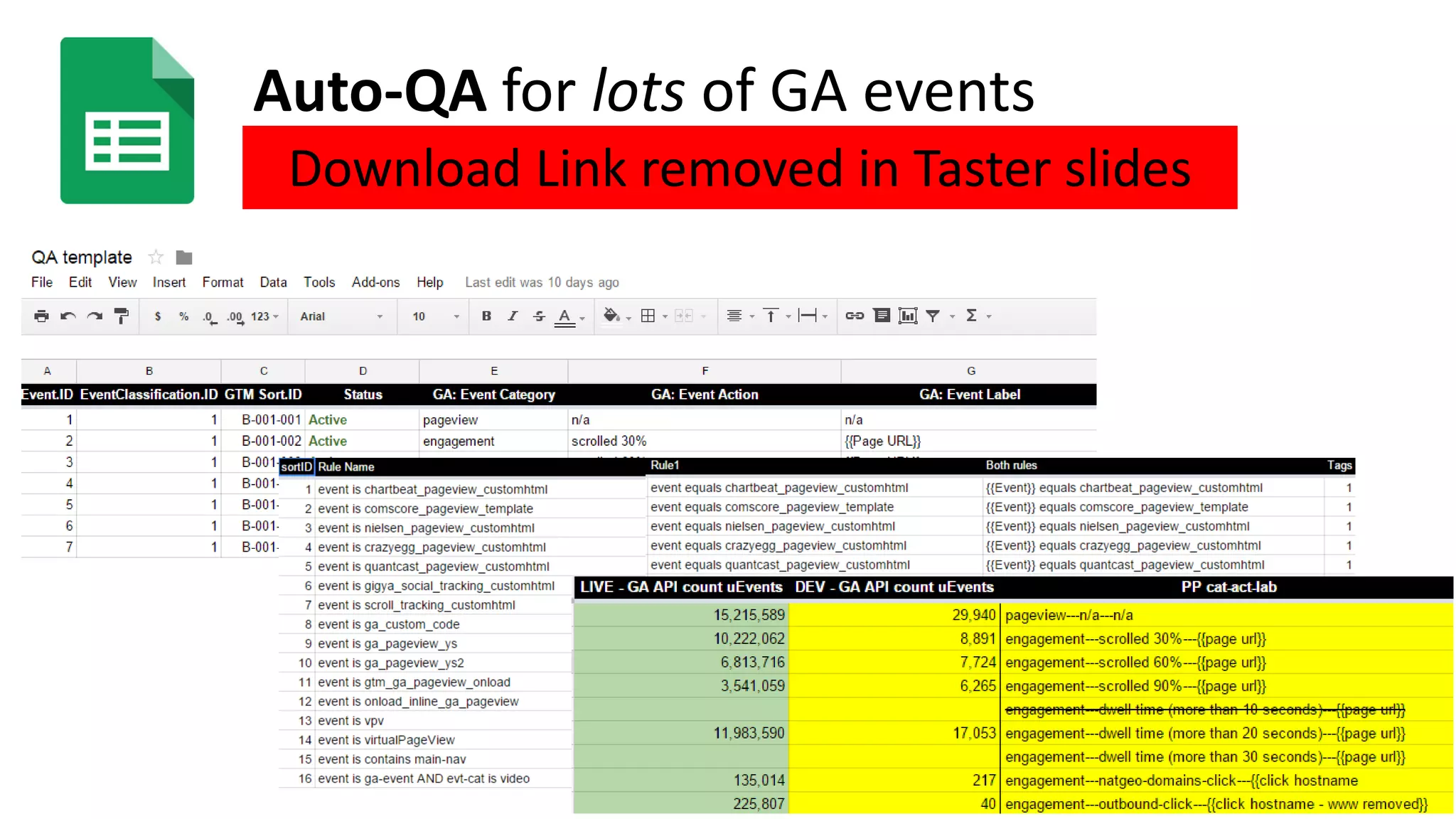Click the Undo arrow icon
This screenshot has height=819, width=1456.
68,316
